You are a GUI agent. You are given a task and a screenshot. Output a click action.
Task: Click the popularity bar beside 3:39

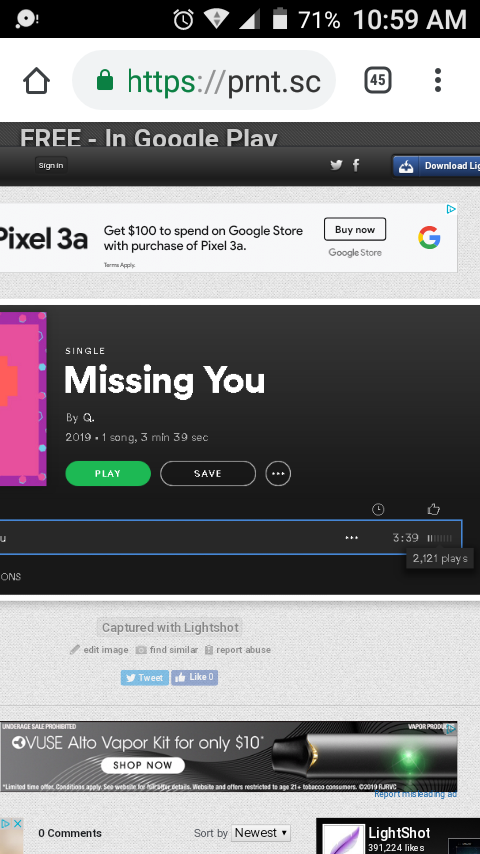(x=440, y=538)
